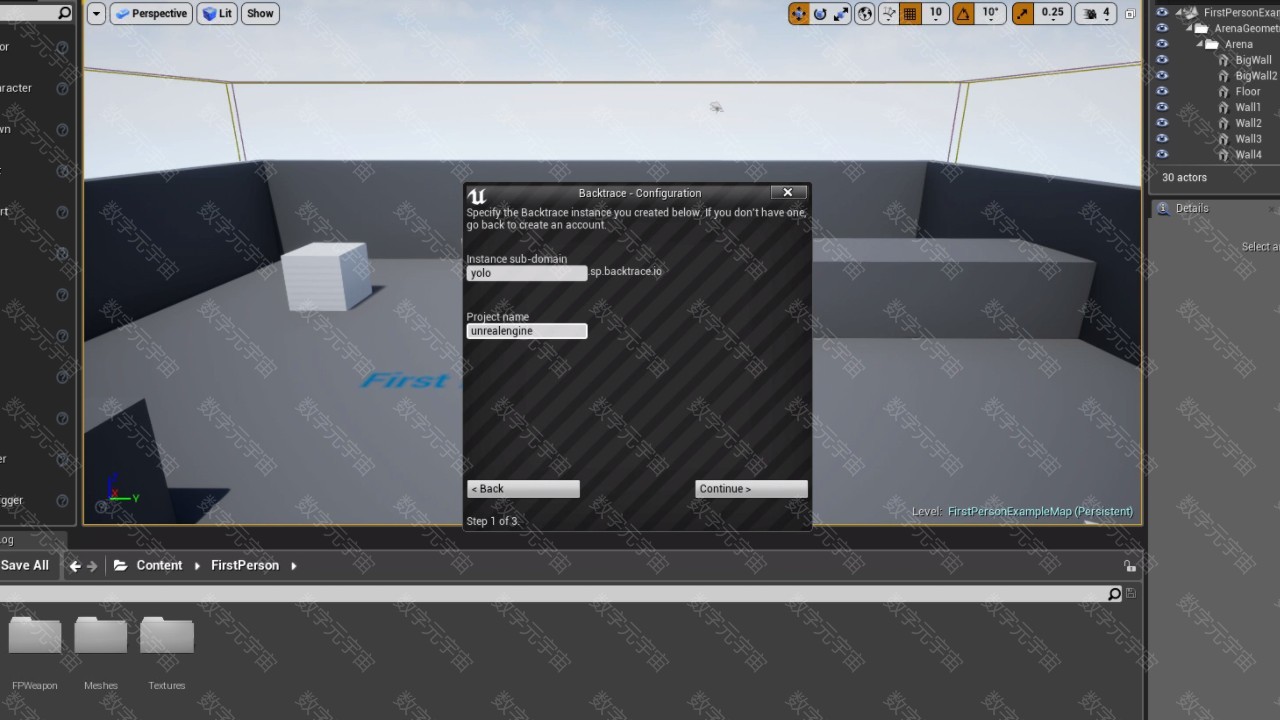Expand arrow after FirstPerson breadcrumb
The width and height of the screenshot is (1280, 720).
(x=293, y=566)
